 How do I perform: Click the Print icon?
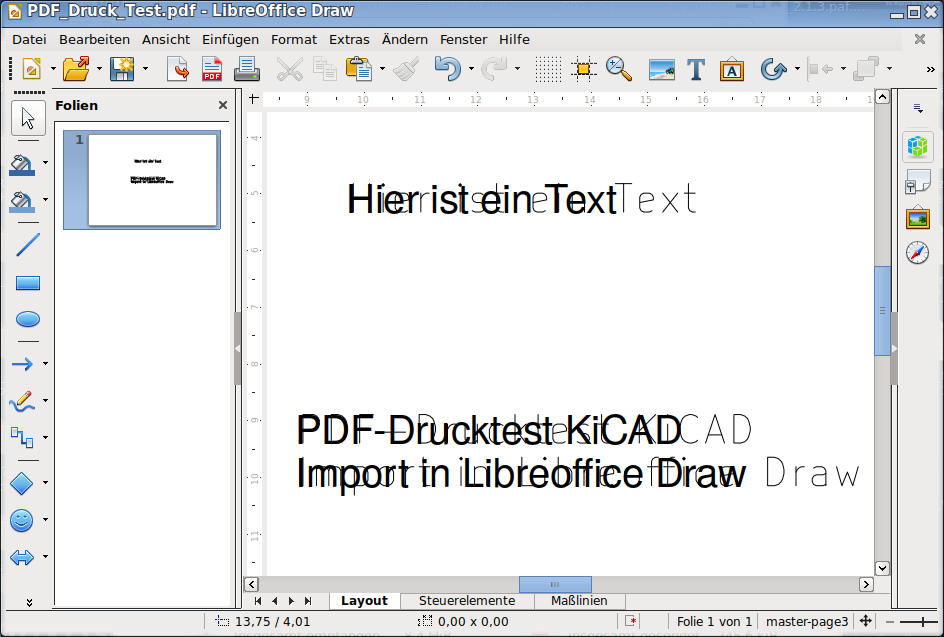(x=246, y=69)
